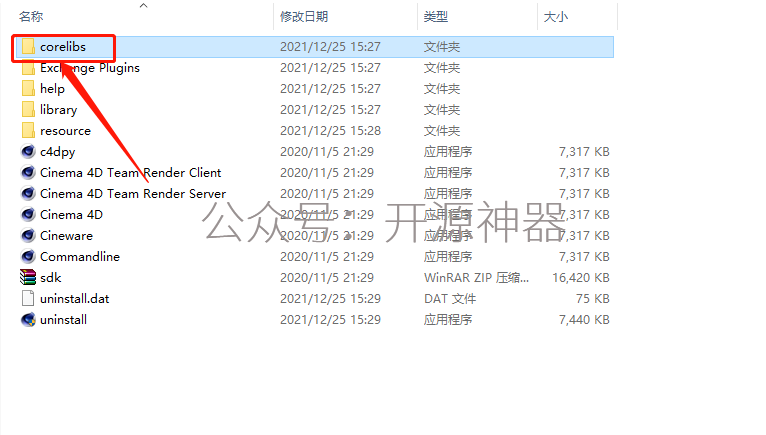Click the Cineware application icon
The height and width of the screenshot is (435, 766).
tap(28, 236)
